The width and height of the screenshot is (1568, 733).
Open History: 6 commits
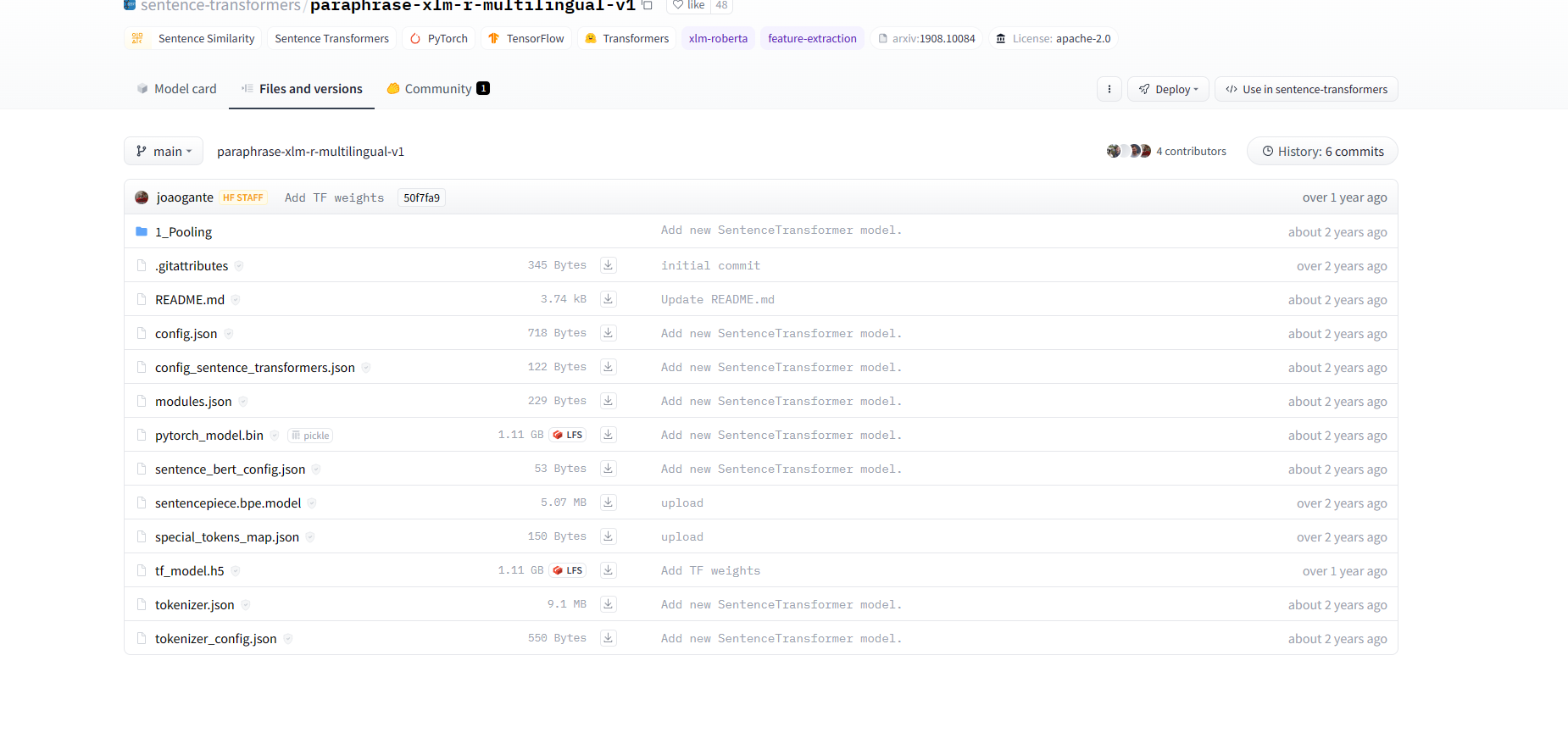(x=1322, y=151)
